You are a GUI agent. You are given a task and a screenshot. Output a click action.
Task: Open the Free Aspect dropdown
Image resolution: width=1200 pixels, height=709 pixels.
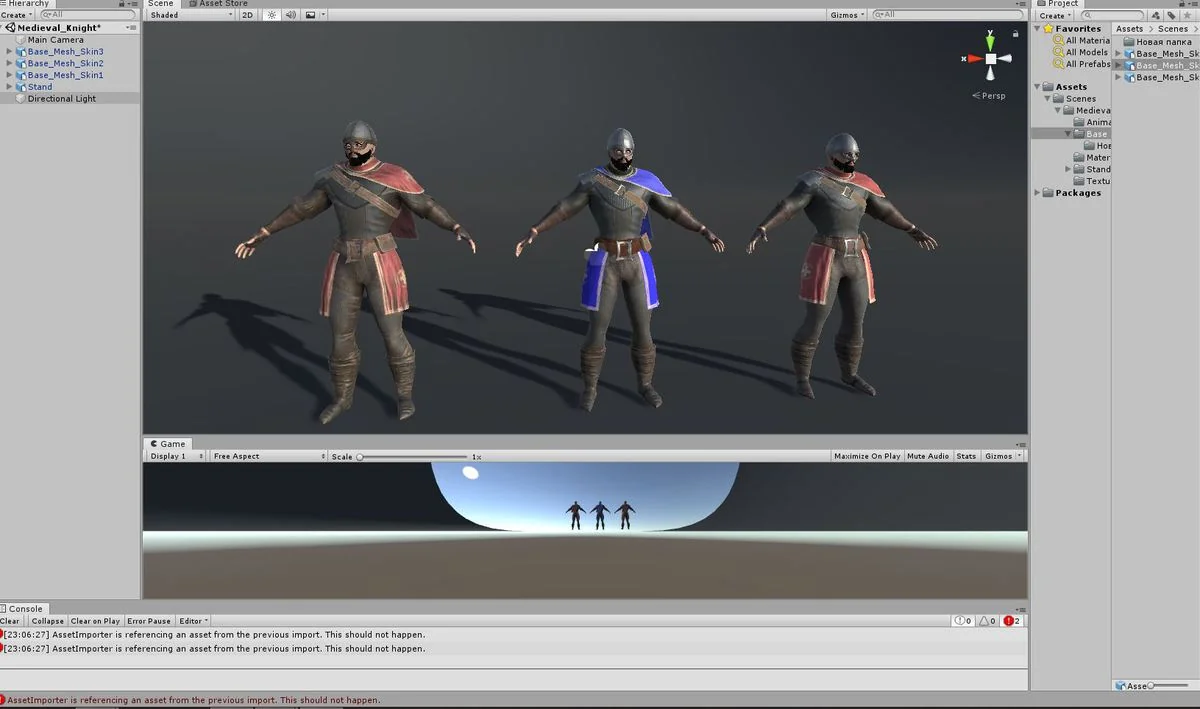(x=268, y=456)
